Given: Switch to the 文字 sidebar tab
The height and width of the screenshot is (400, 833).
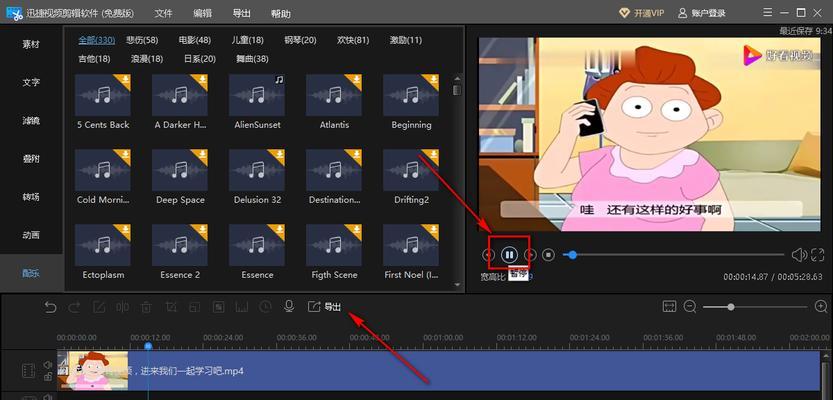Looking at the screenshot, I should click(31, 82).
